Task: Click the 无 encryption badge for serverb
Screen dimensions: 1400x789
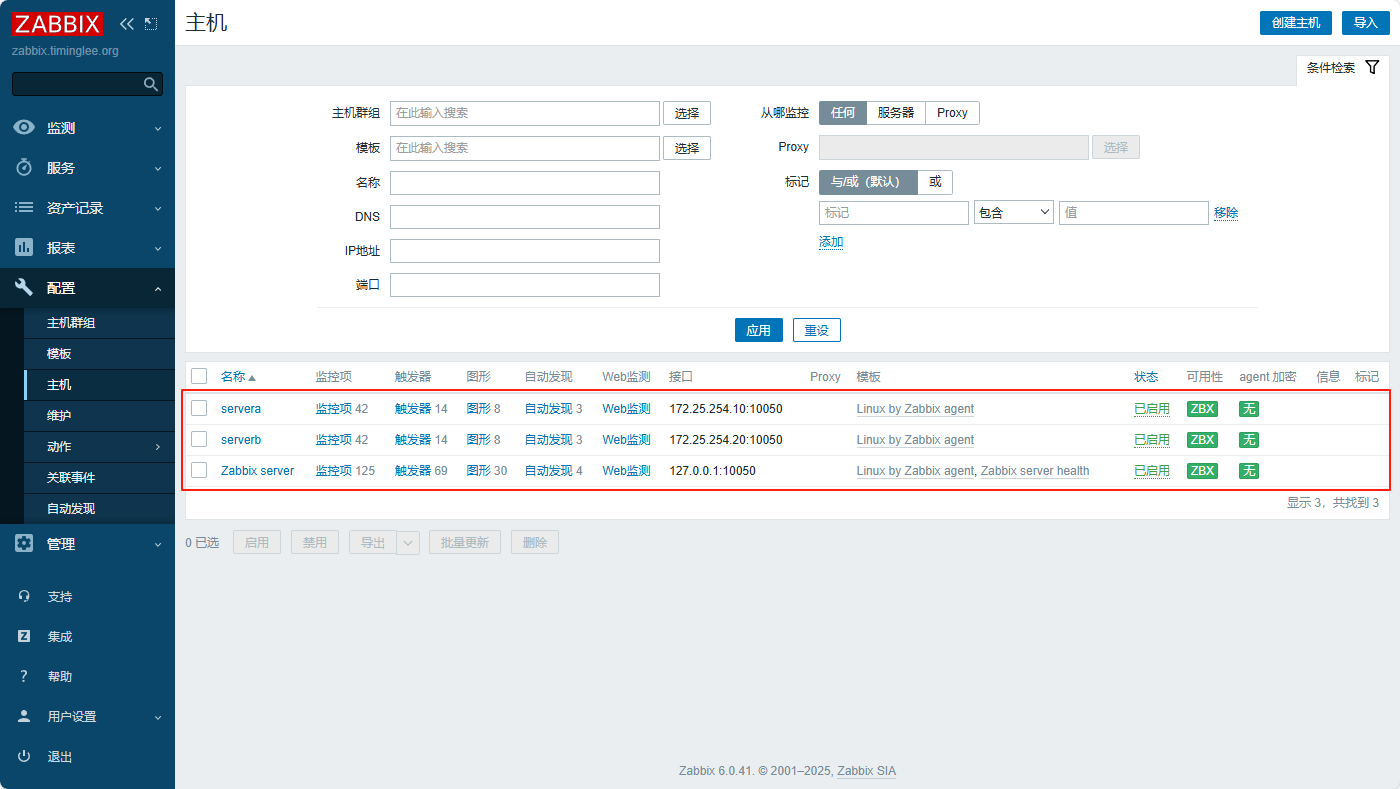Action: coord(1249,440)
